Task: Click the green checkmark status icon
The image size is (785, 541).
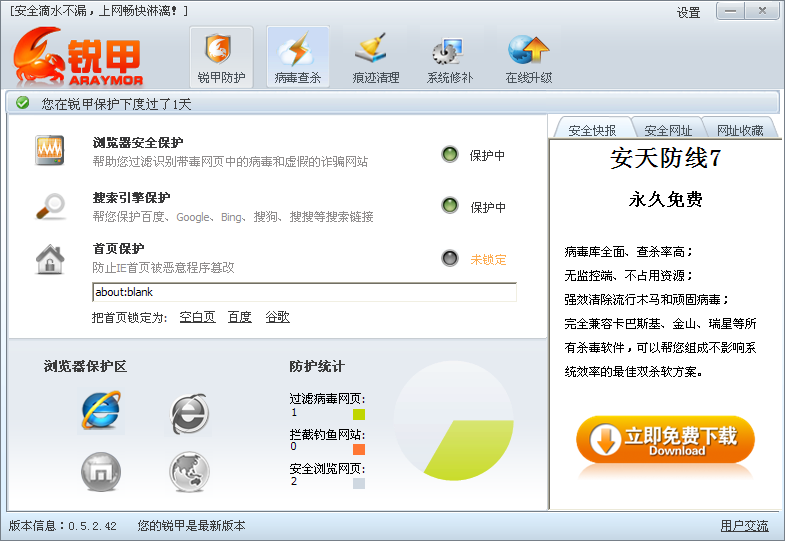Action: 23,103
